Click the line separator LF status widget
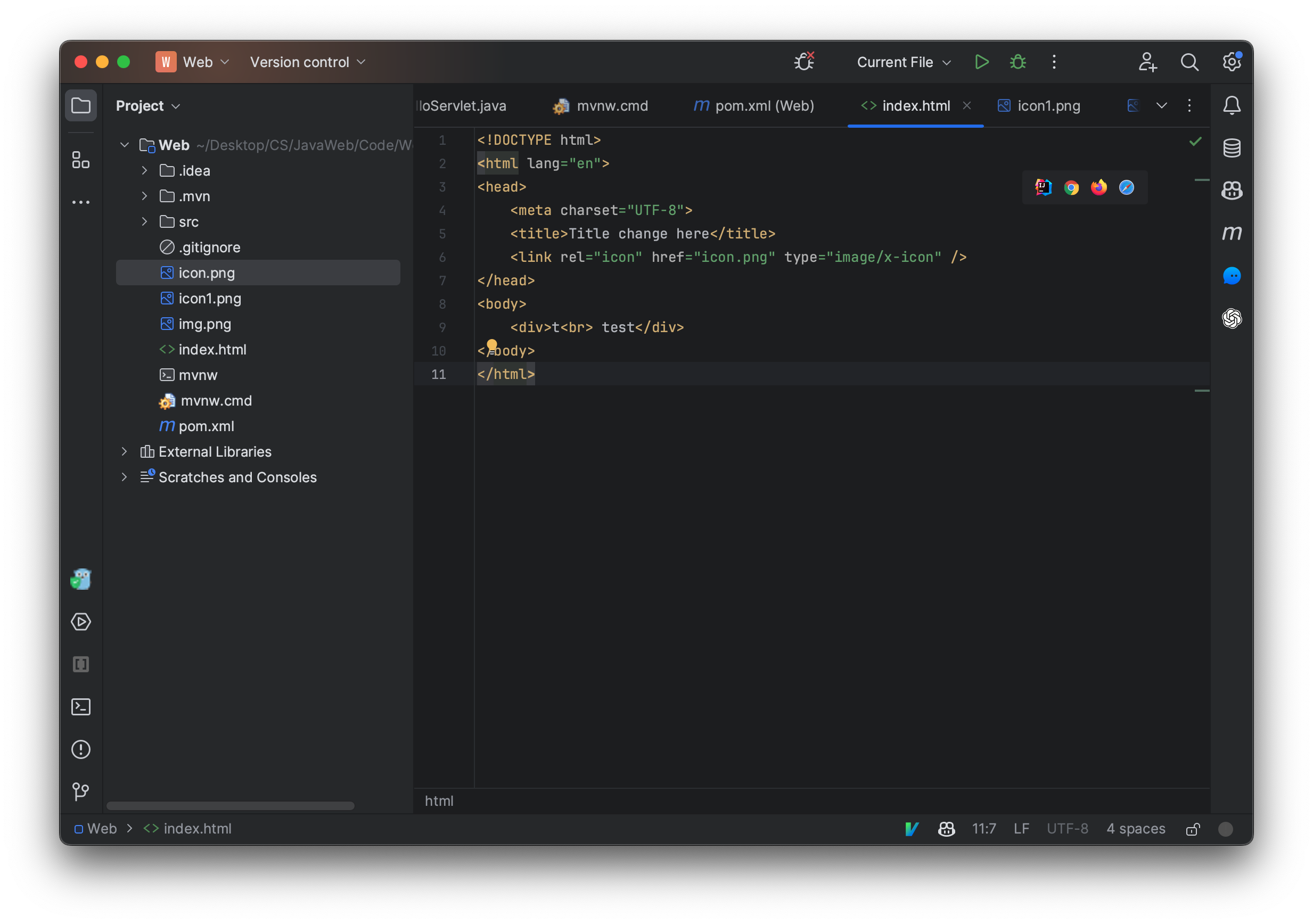1313x924 pixels. coord(1021,829)
